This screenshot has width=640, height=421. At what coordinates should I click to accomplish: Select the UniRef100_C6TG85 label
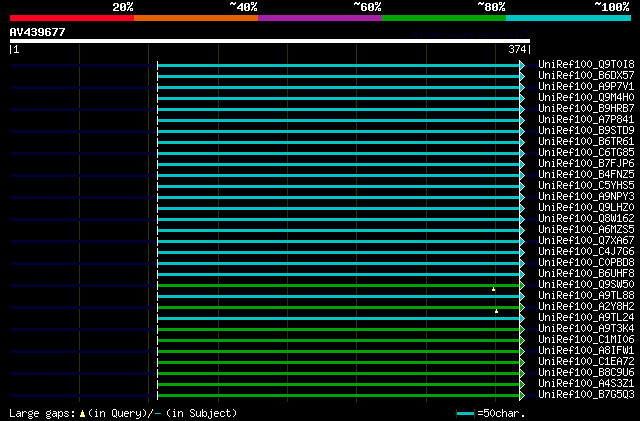pyautogui.click(x=586, y=152)
